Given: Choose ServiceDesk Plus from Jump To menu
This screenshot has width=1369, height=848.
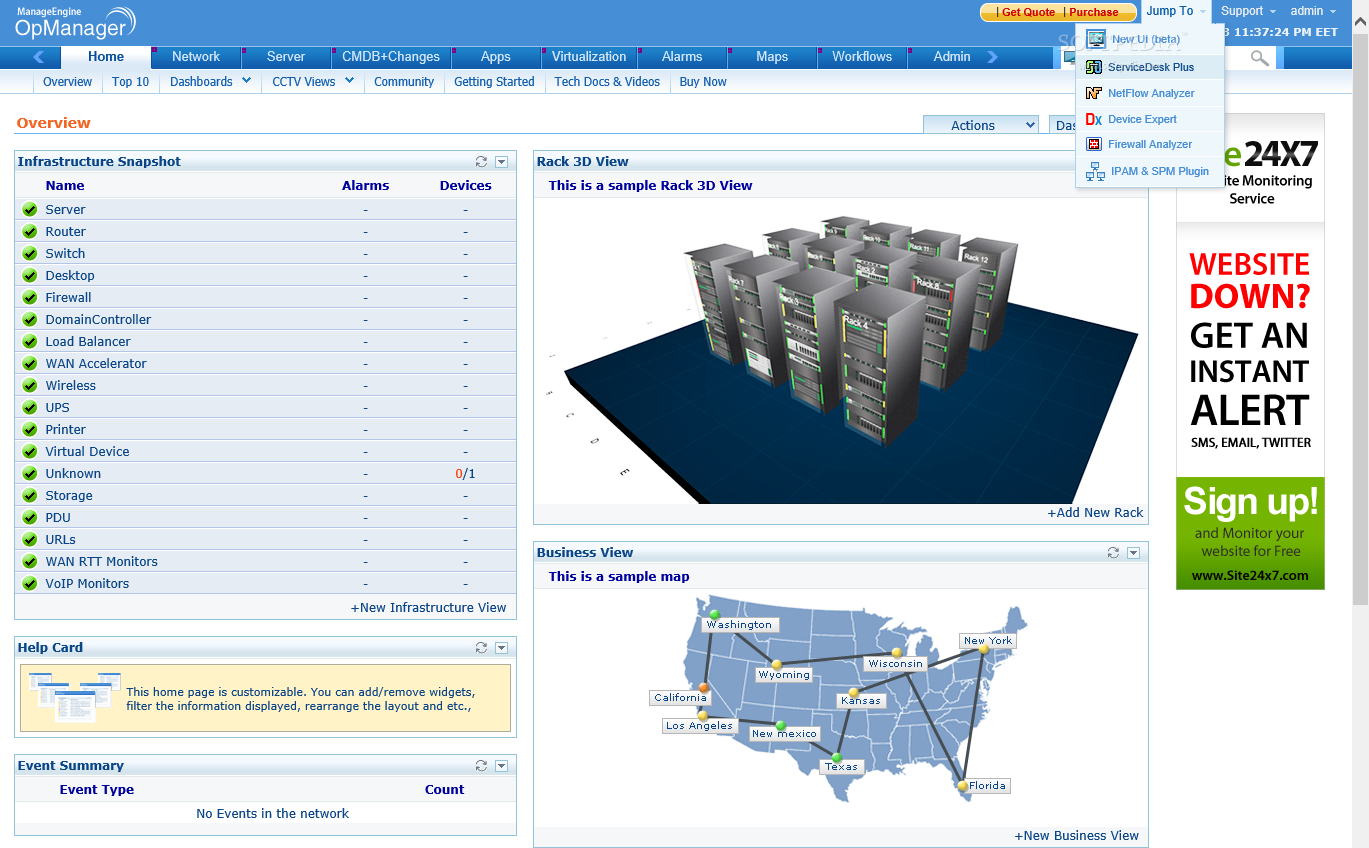Looking at the screenshot, I should [x=1150, y=67].
